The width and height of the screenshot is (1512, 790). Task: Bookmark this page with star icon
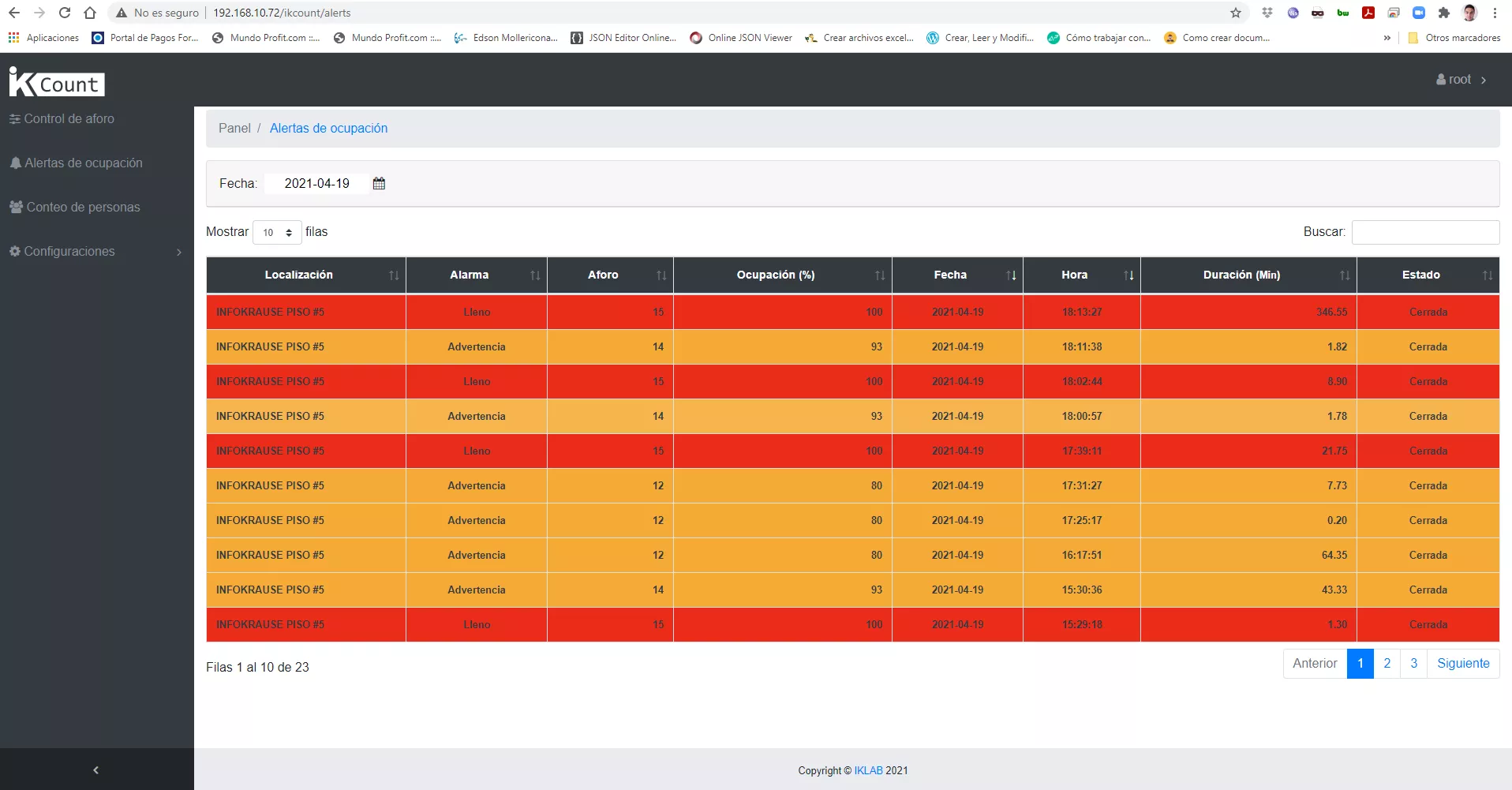tap(1235, 13)
